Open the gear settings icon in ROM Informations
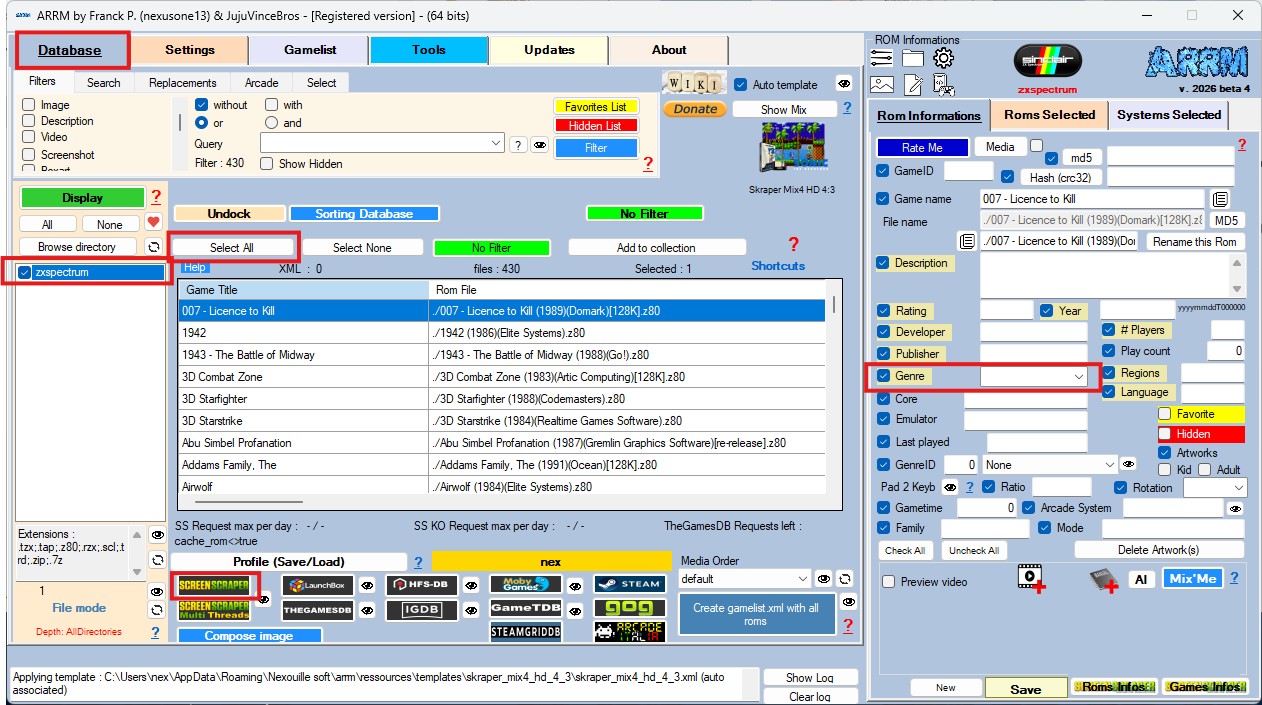 [x=943, y=58]
